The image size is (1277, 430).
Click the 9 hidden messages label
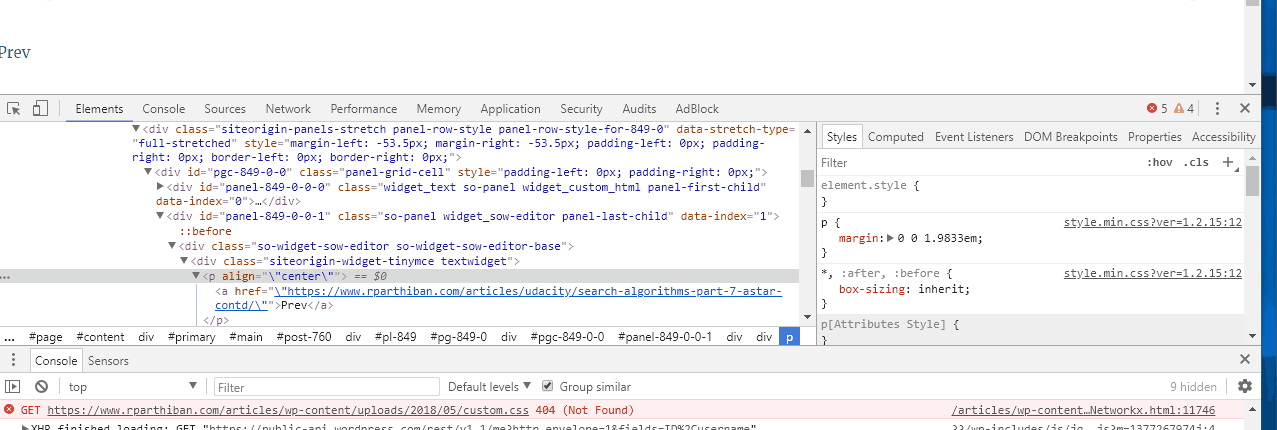pos(1193,386)
